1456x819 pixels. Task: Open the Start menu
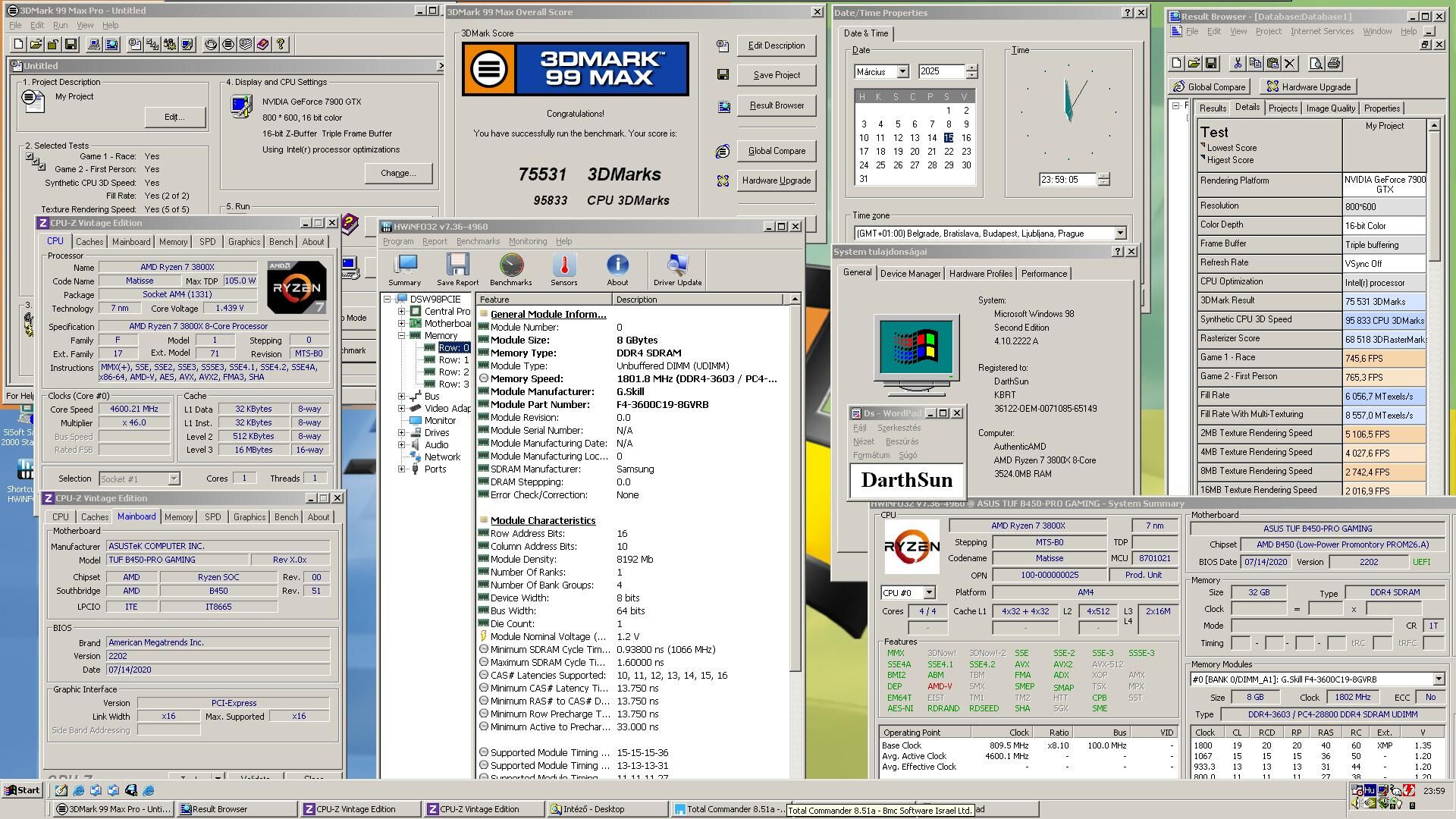point(22,790)
